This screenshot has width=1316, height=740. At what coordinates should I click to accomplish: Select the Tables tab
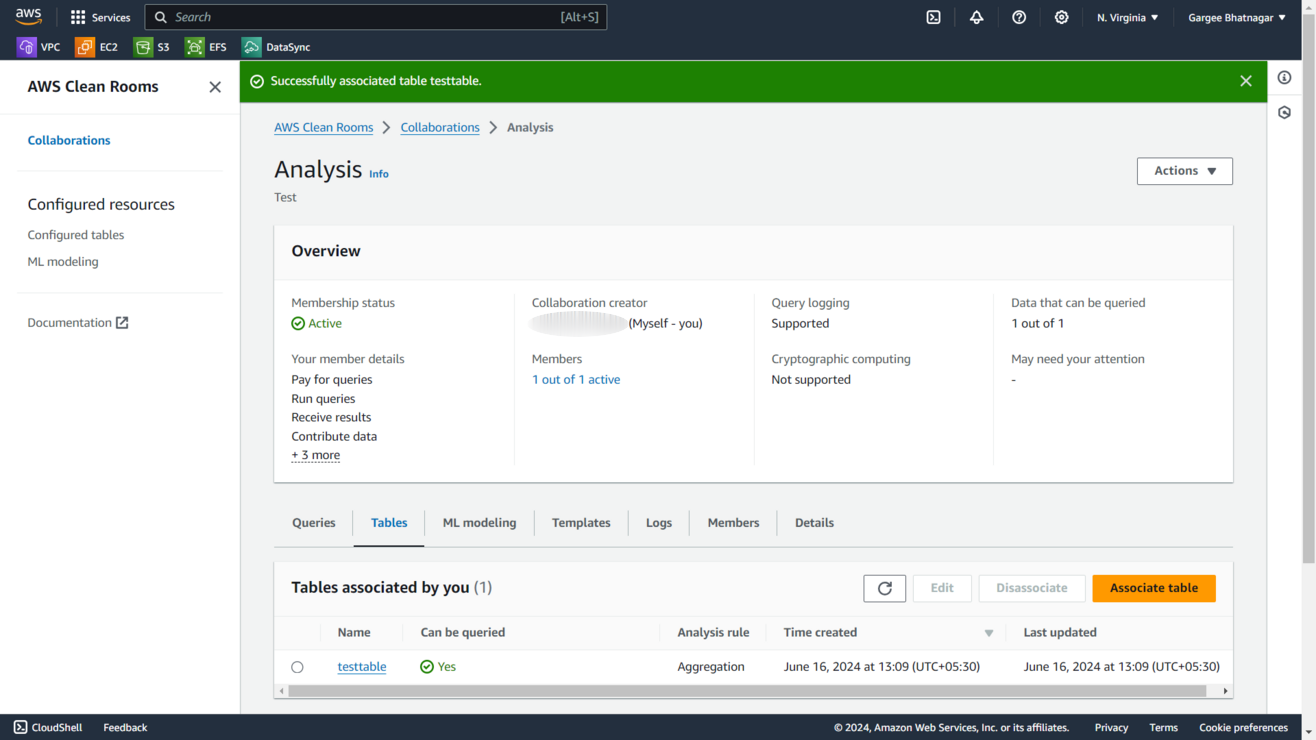(389, 523)
